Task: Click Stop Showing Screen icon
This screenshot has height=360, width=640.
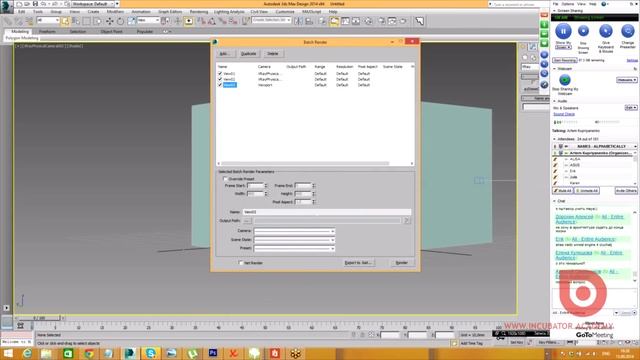Action: (x=583, y=31)
